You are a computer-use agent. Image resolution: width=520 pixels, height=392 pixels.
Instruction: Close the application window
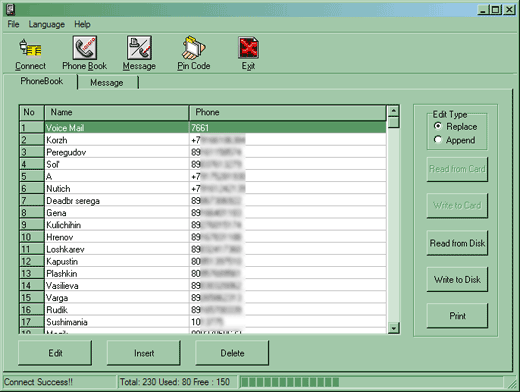tap(509, 10)
